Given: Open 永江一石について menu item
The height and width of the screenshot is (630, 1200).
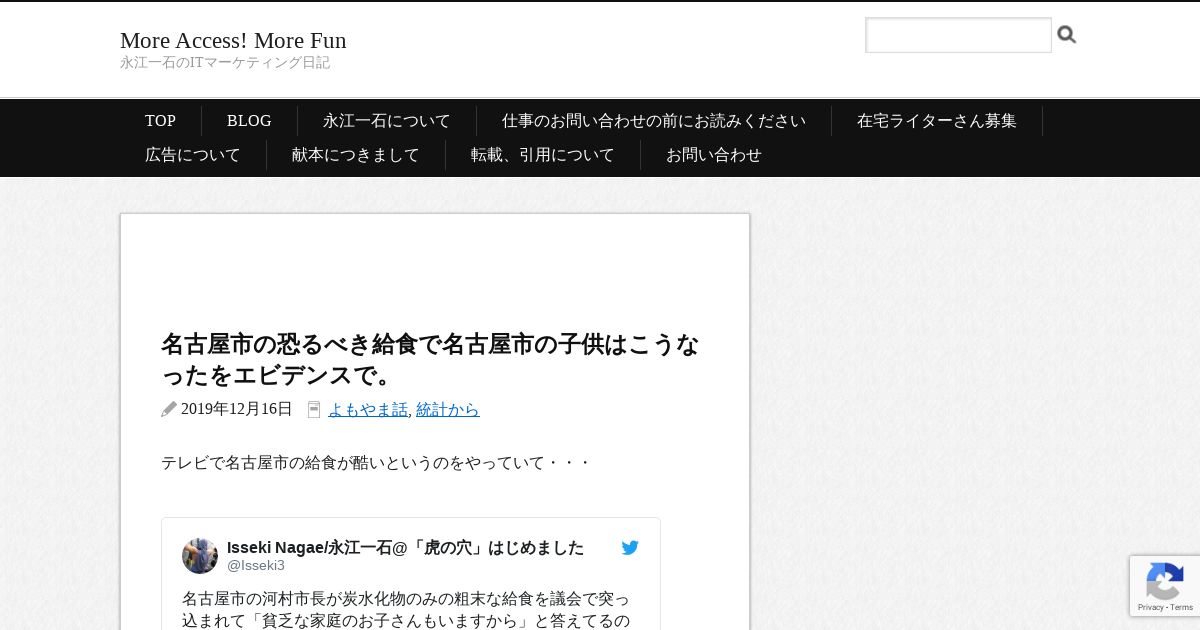Looking at the screenshot, I should pyautogui.click(x=387, y=121).
